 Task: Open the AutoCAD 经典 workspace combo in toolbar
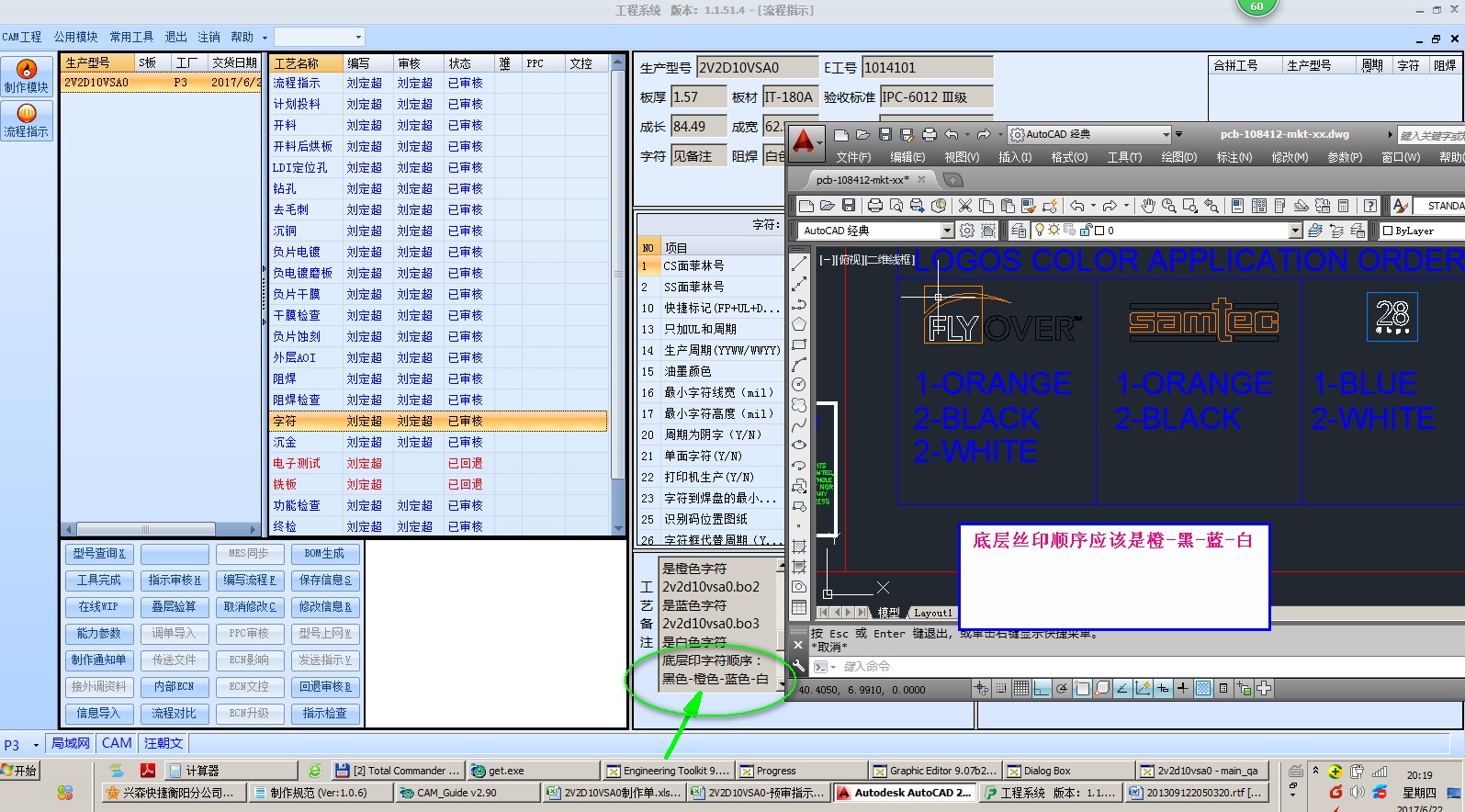(947, 231)
